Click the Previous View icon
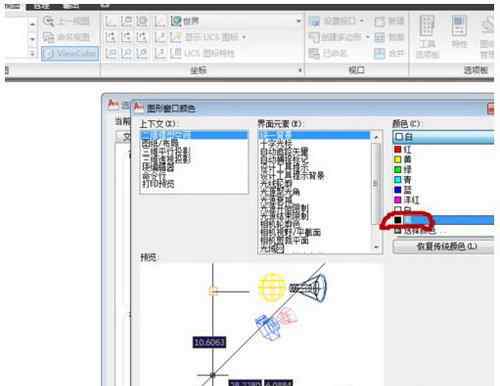Screen dimensions: 500x386 point(49,21)
